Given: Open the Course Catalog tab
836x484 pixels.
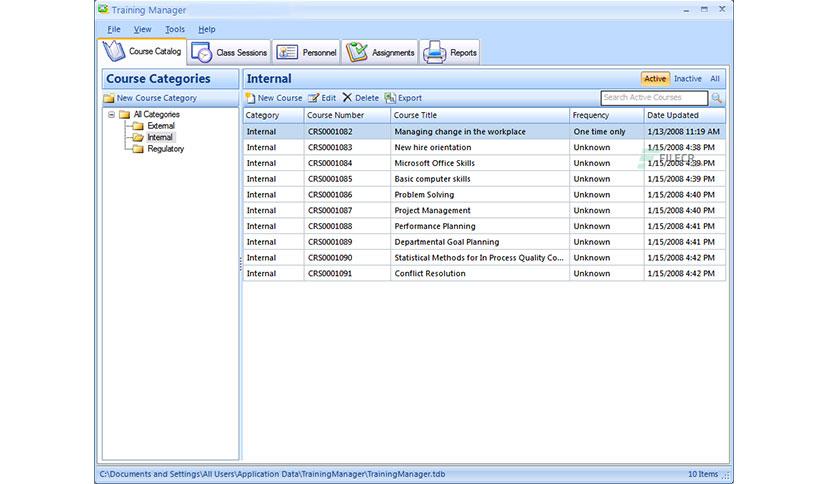Looking at the screenshot, I should coord(142,52).
